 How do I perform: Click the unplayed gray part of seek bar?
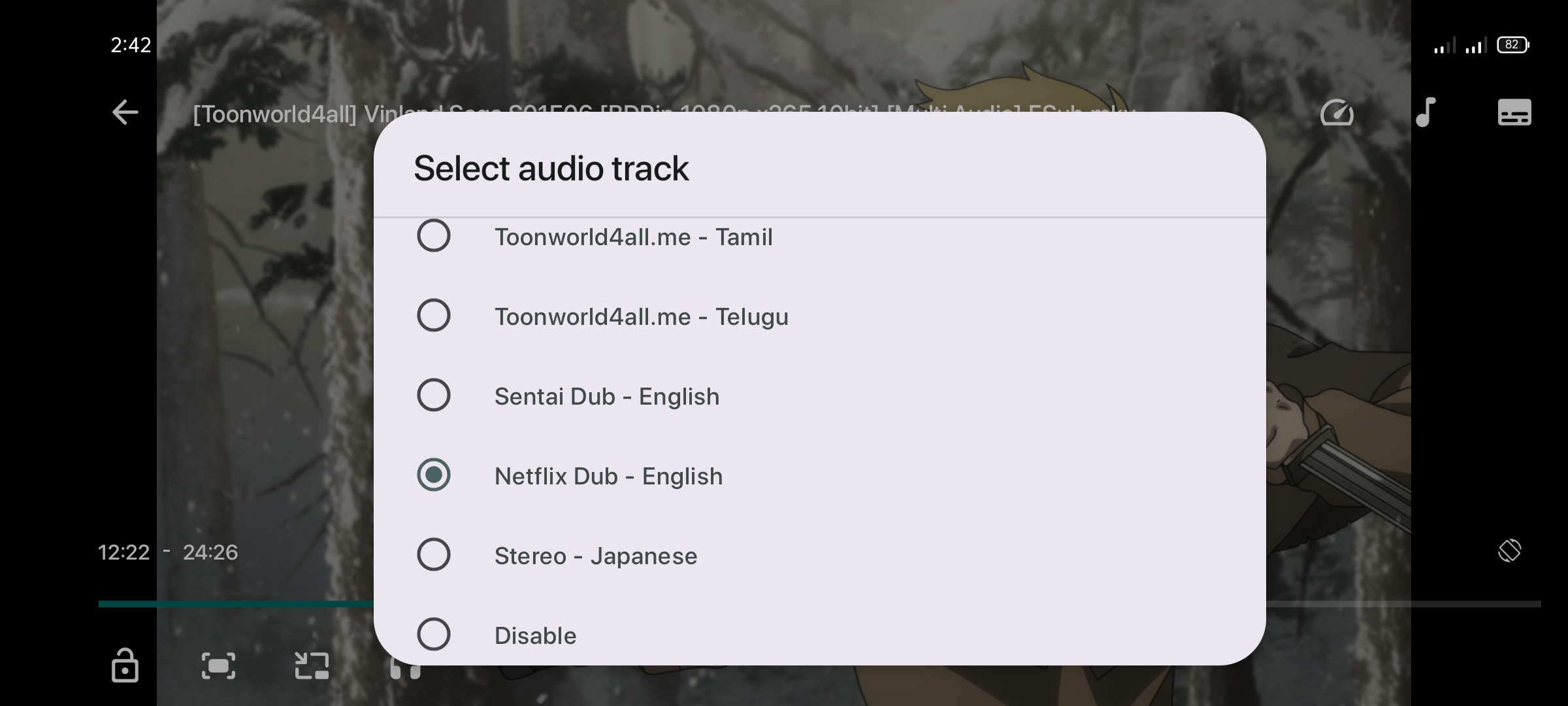[1405, 604]
